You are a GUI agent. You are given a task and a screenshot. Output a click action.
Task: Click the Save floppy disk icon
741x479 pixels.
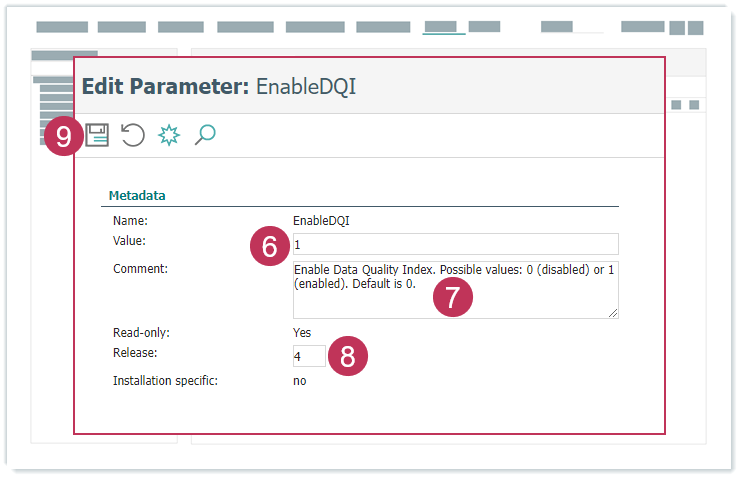[97, 135]
